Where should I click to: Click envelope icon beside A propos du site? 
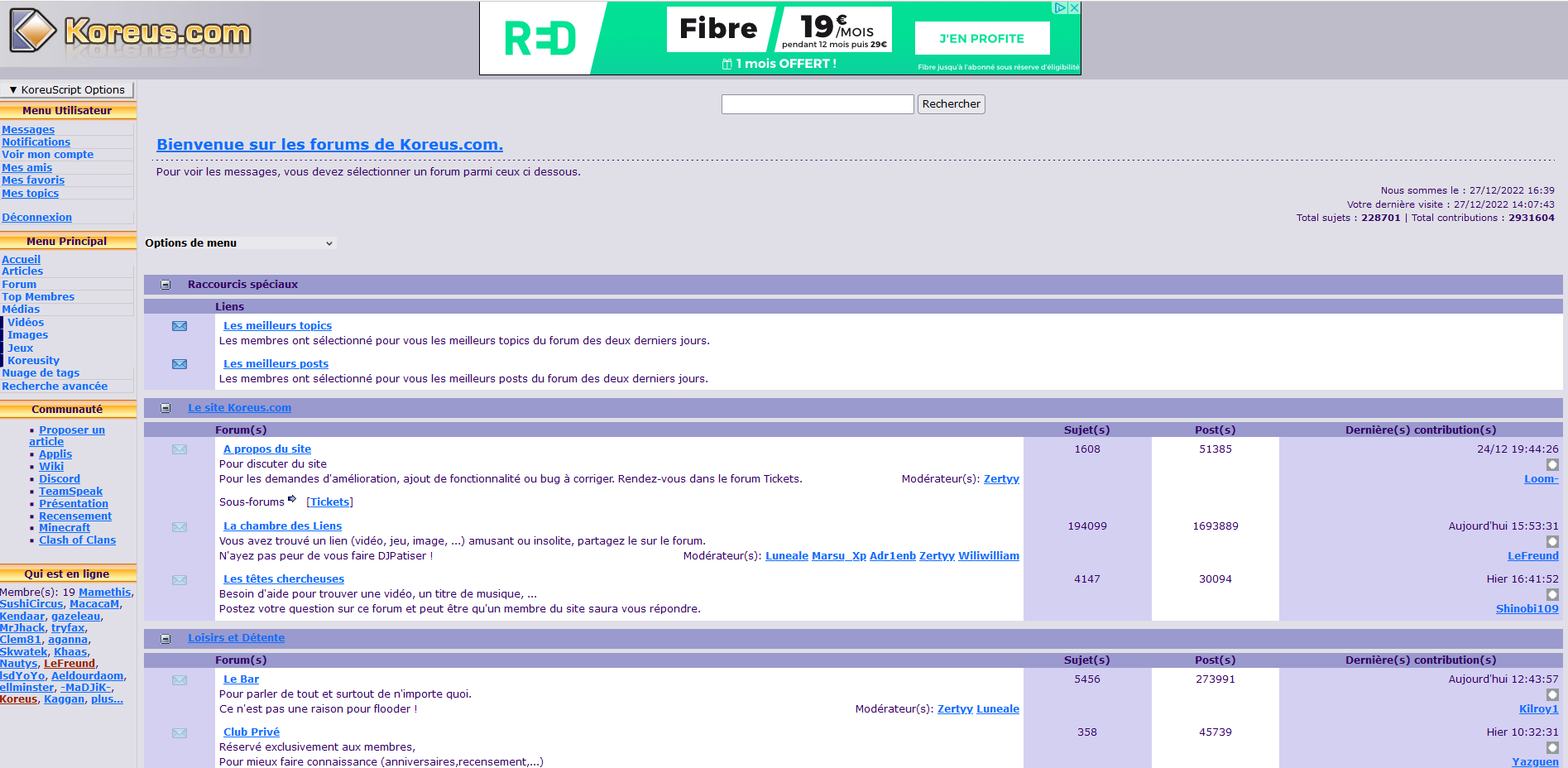pos(180,449)
